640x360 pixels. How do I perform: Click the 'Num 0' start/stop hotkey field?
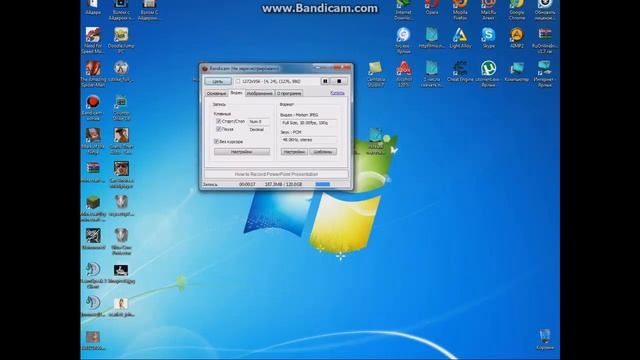coord(259,122)
